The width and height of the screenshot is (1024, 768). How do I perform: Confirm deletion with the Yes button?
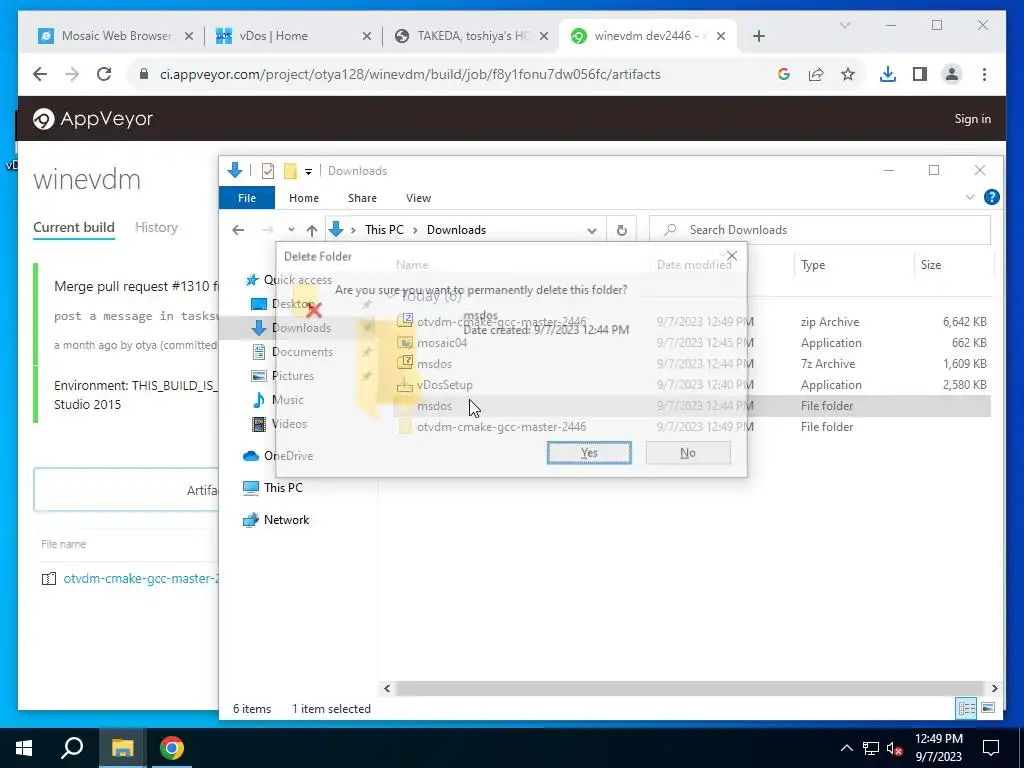(x=589, y=453)
